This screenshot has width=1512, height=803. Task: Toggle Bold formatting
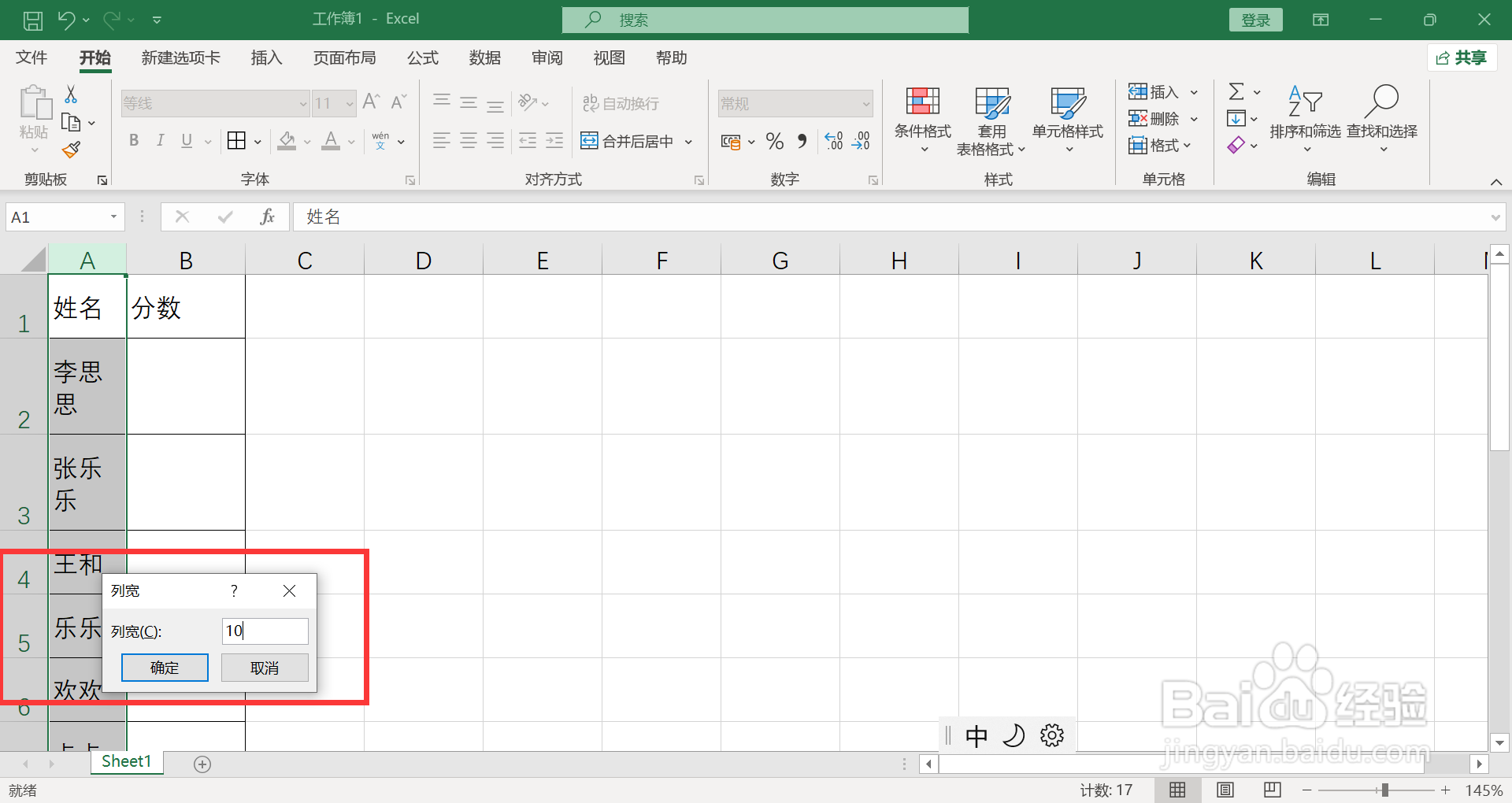pos(134,141)
